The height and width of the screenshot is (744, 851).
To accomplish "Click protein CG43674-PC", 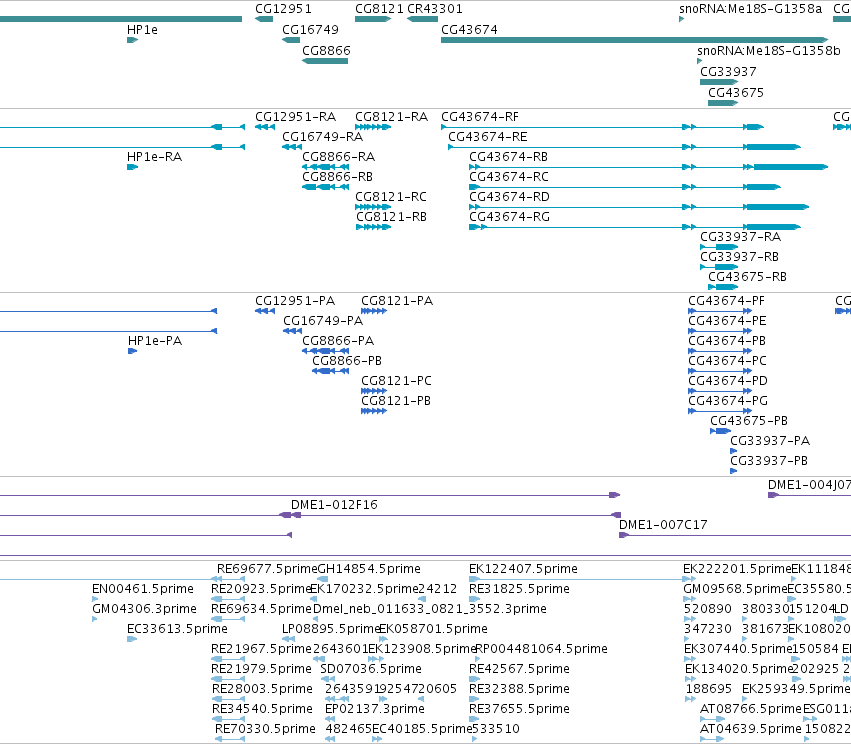I will pos(720,371).
